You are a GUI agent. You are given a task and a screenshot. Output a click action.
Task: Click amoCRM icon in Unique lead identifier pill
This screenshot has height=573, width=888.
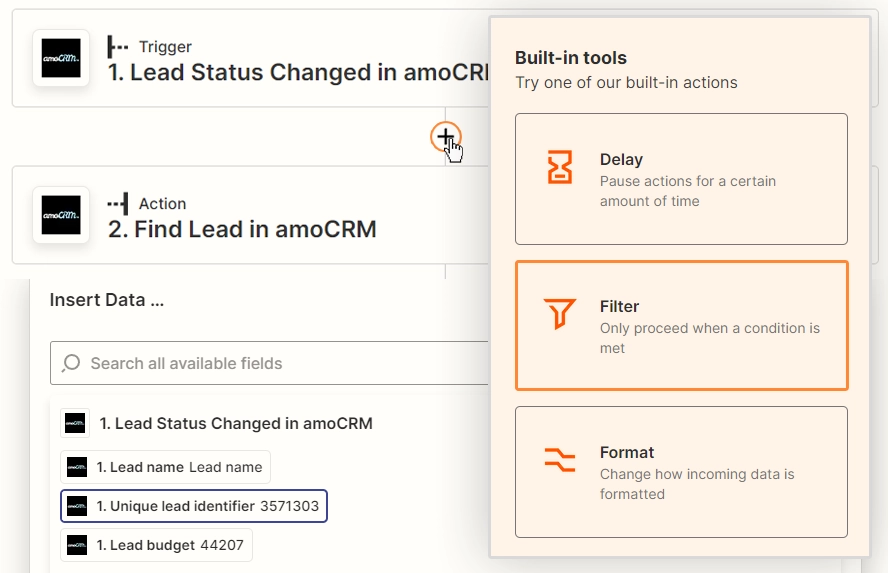(x=77, y=506)
